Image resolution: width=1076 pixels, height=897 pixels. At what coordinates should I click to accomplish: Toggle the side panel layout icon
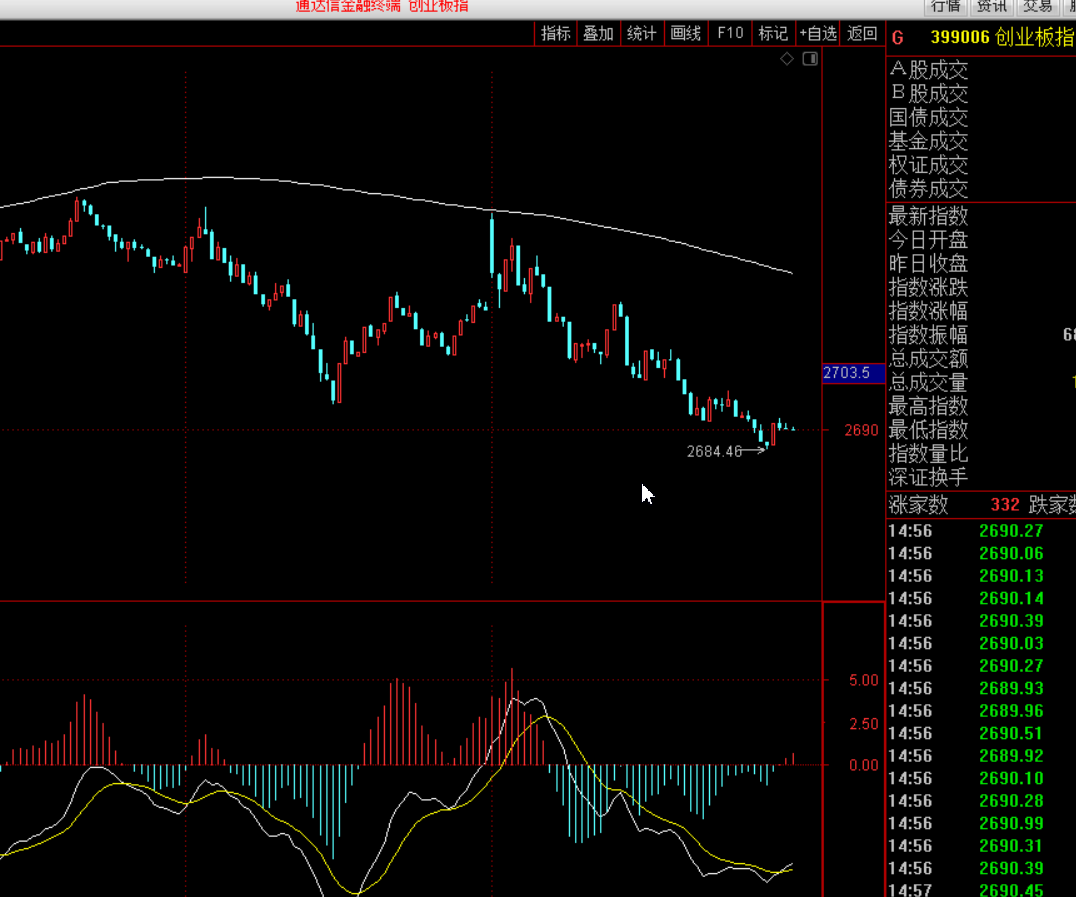(810, 59)
